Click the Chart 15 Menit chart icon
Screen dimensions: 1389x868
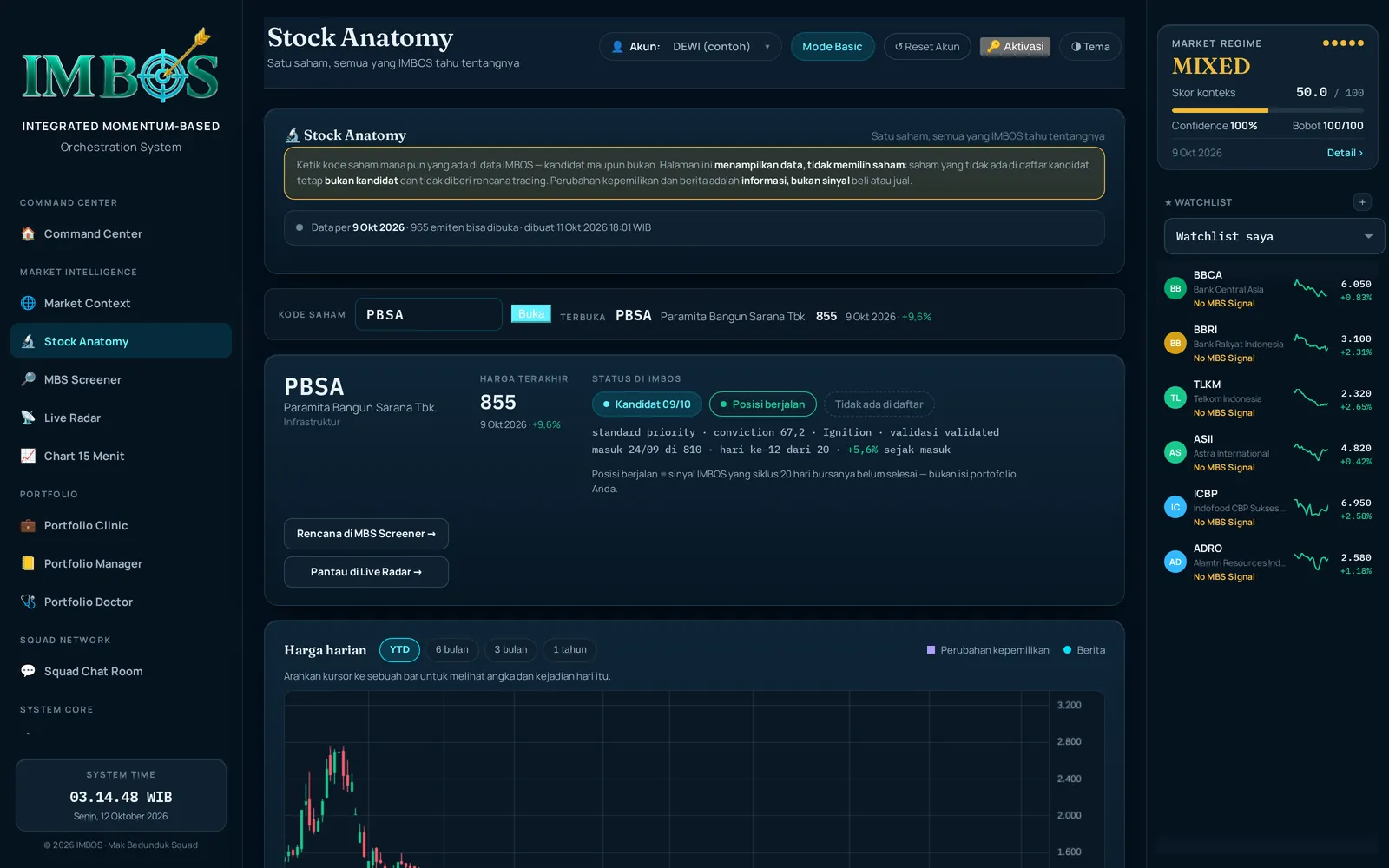click(x=28, y=456)
